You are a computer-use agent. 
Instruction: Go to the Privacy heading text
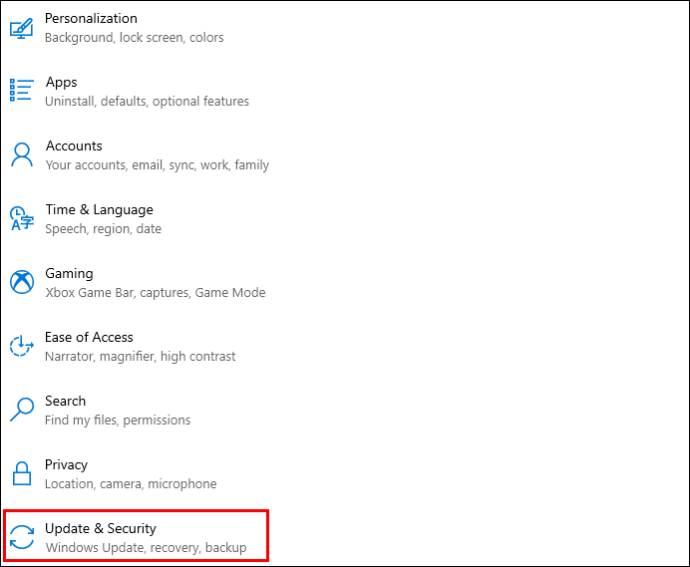pos(66,465)
